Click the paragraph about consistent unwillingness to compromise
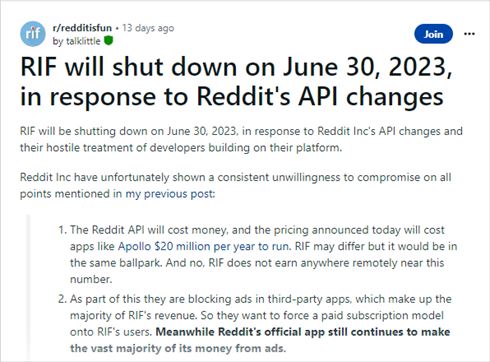 236,185
